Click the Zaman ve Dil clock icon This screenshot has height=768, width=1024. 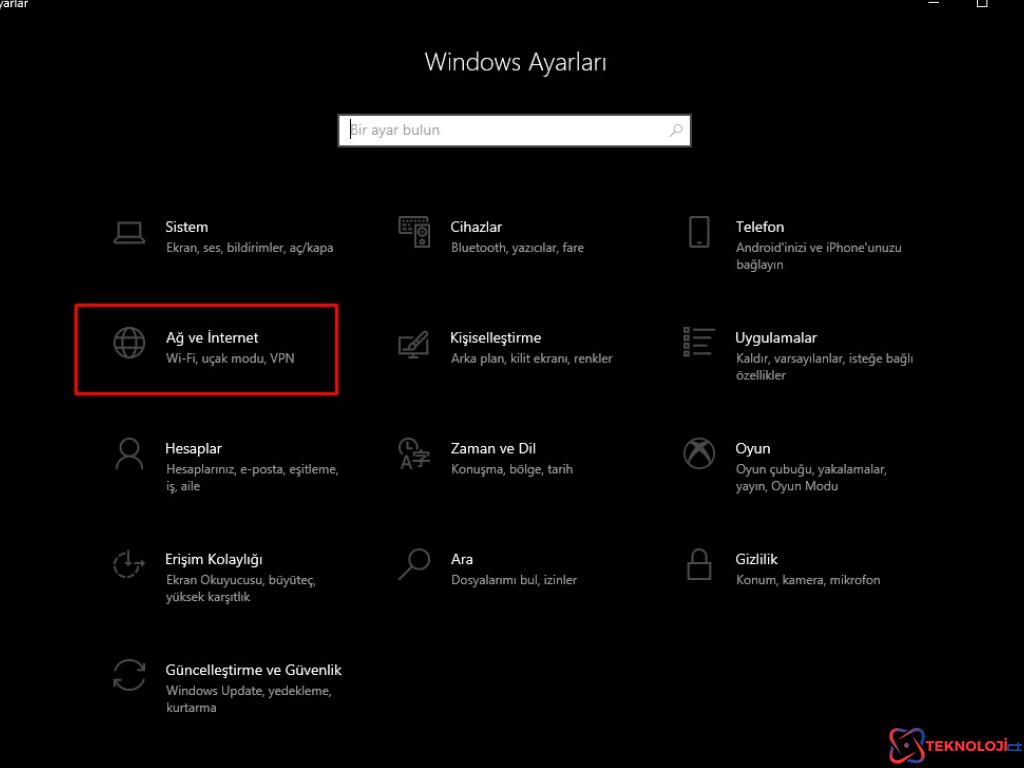413,453
